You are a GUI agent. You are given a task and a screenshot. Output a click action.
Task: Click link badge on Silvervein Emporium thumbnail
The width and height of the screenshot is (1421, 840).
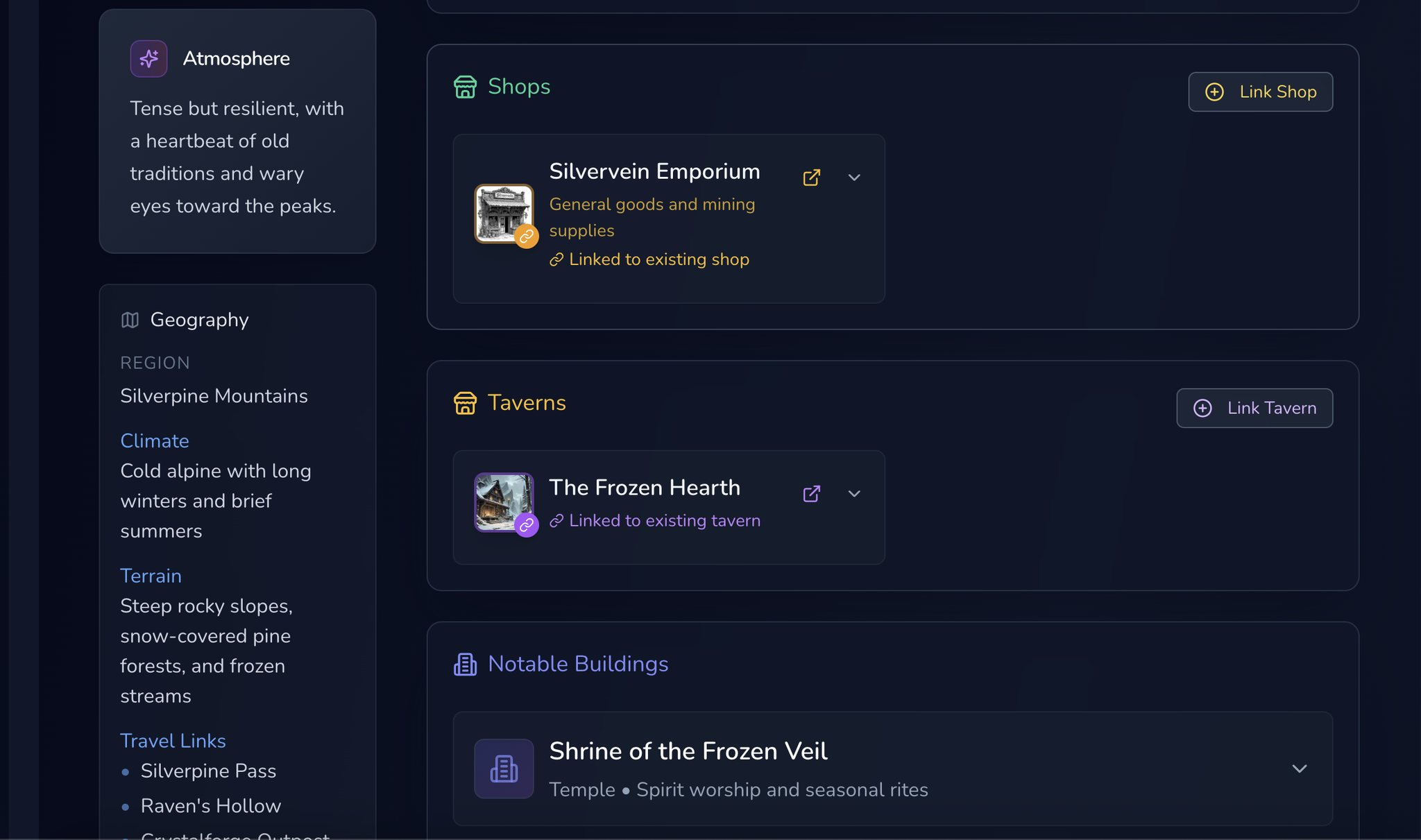tap(527, 237)
